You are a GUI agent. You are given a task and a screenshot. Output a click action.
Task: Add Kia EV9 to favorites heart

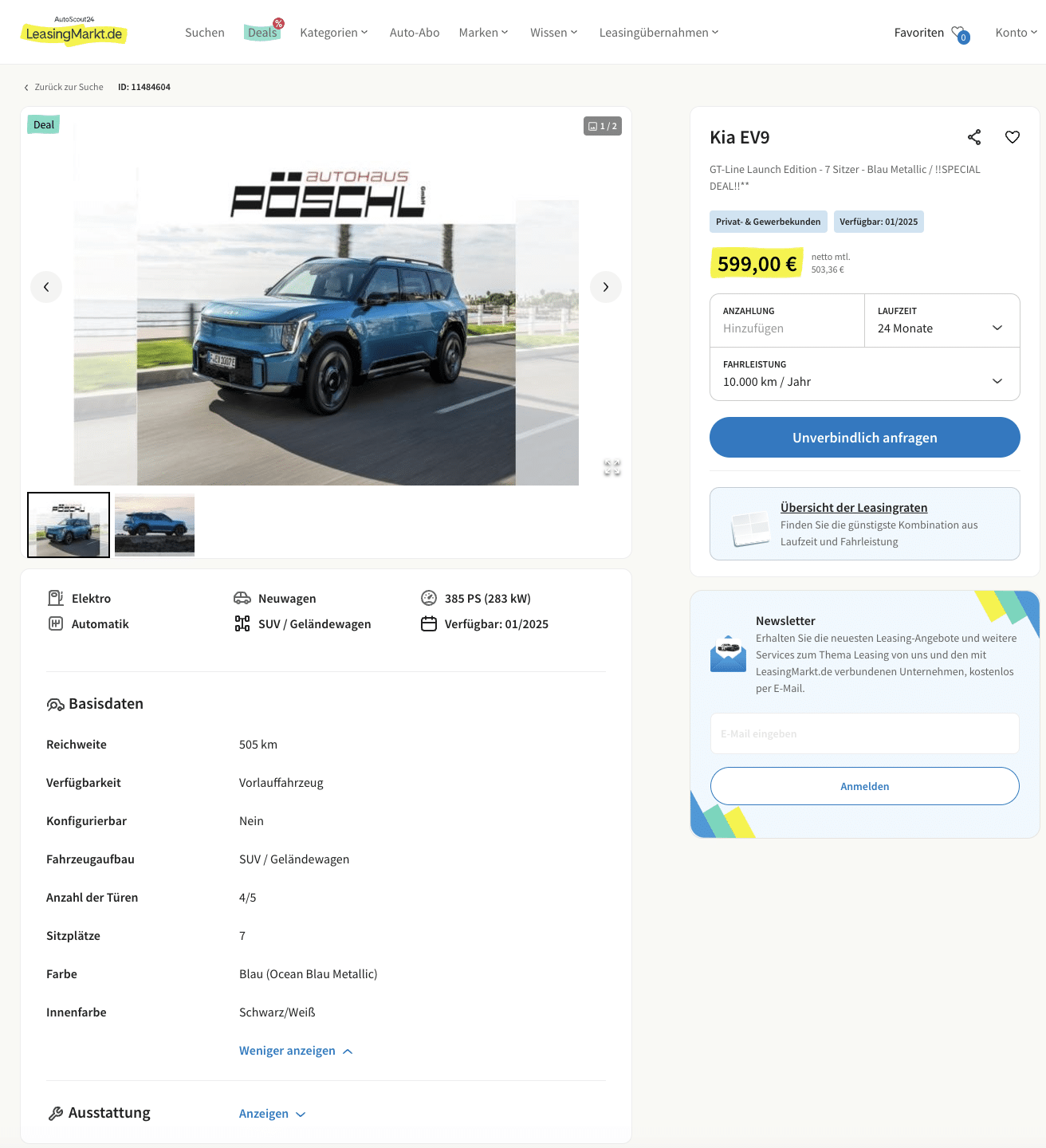(1013, 137)
